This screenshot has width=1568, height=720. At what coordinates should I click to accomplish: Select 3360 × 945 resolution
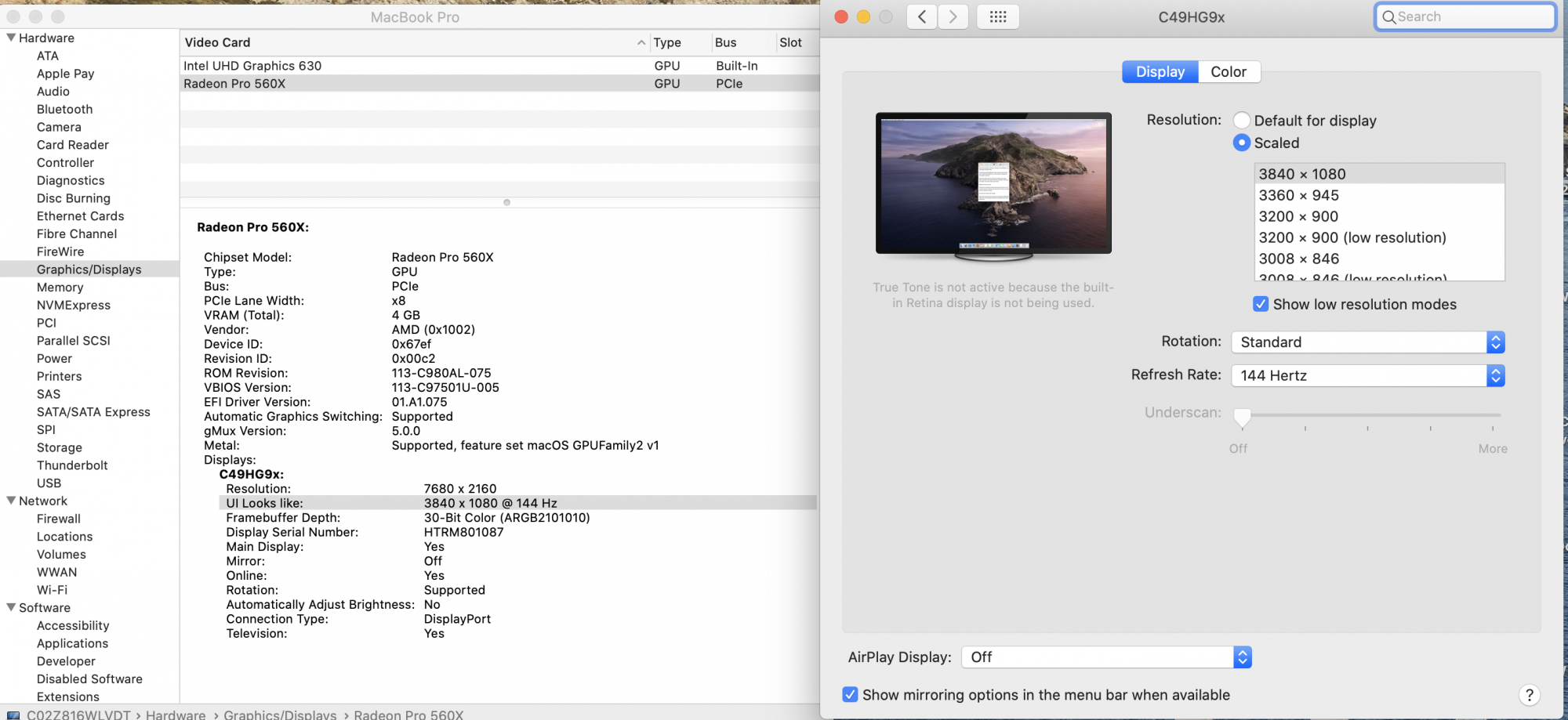1379,195
